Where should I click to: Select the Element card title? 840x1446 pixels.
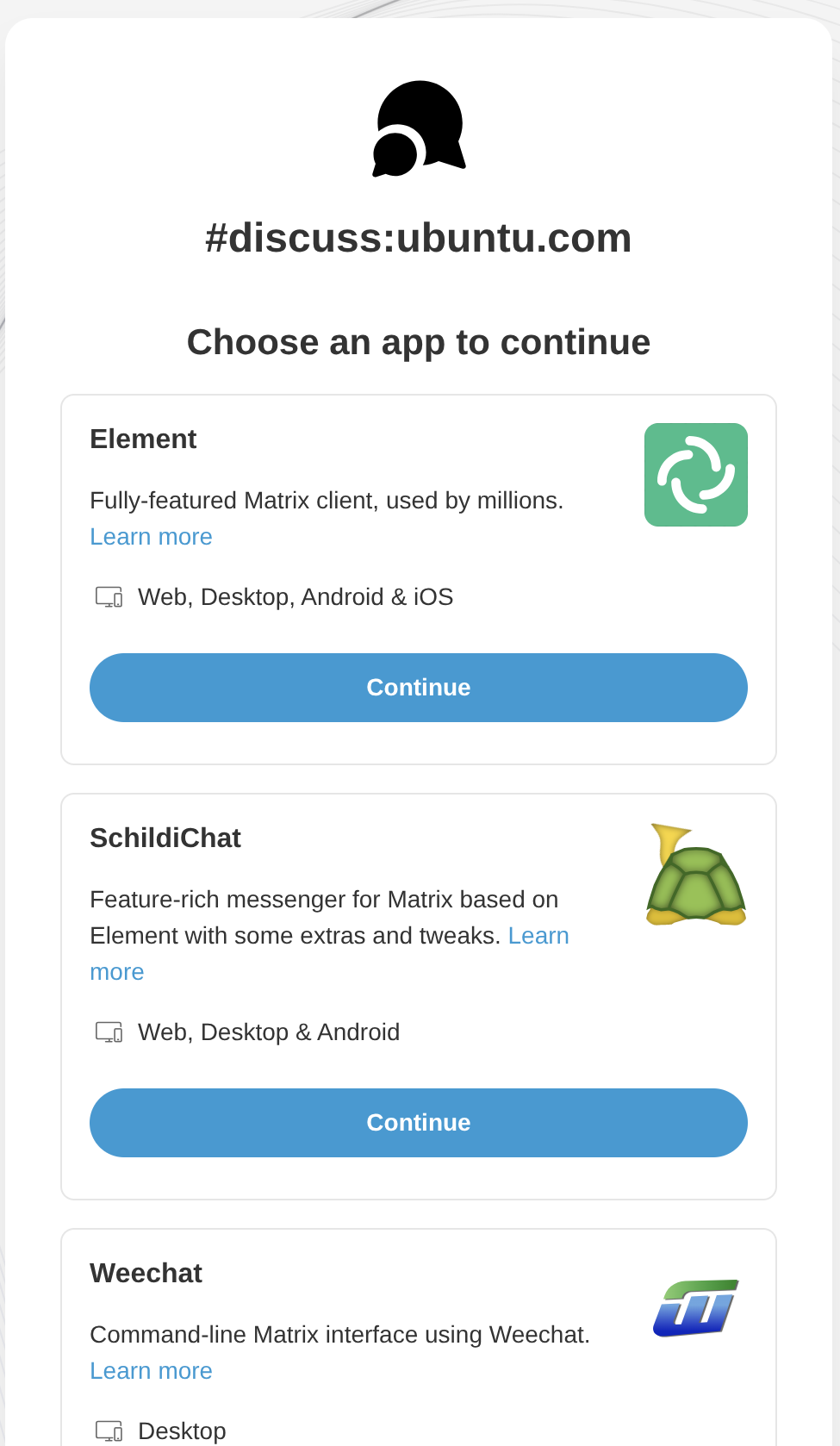143,439
